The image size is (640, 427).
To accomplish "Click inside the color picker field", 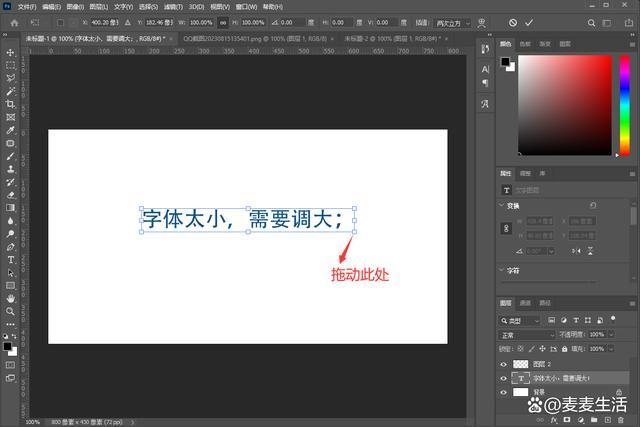I will coord(565,105).
